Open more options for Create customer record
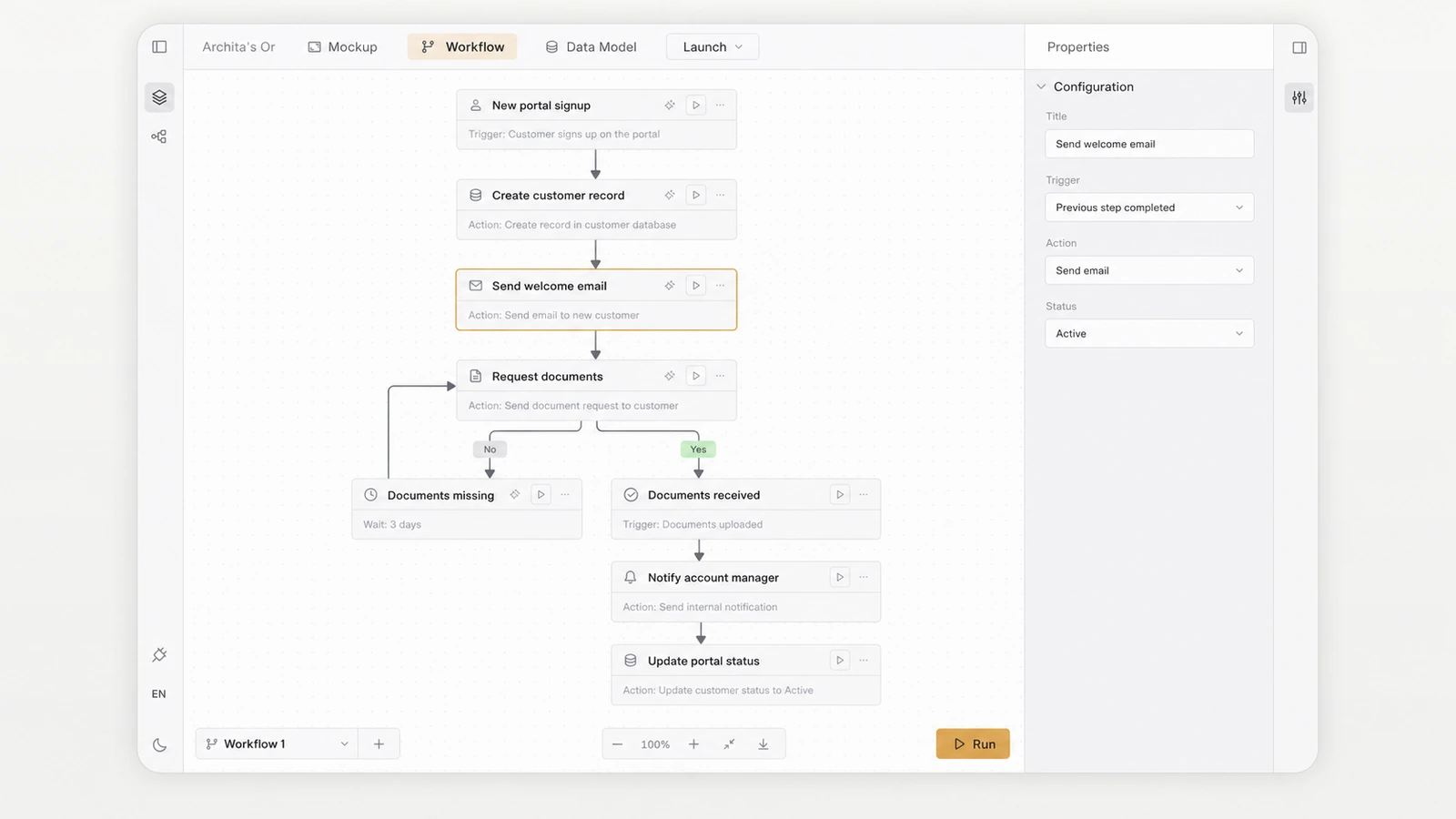Image resolution: width=1456 pixels, height=819 pixels. point(721,195)
